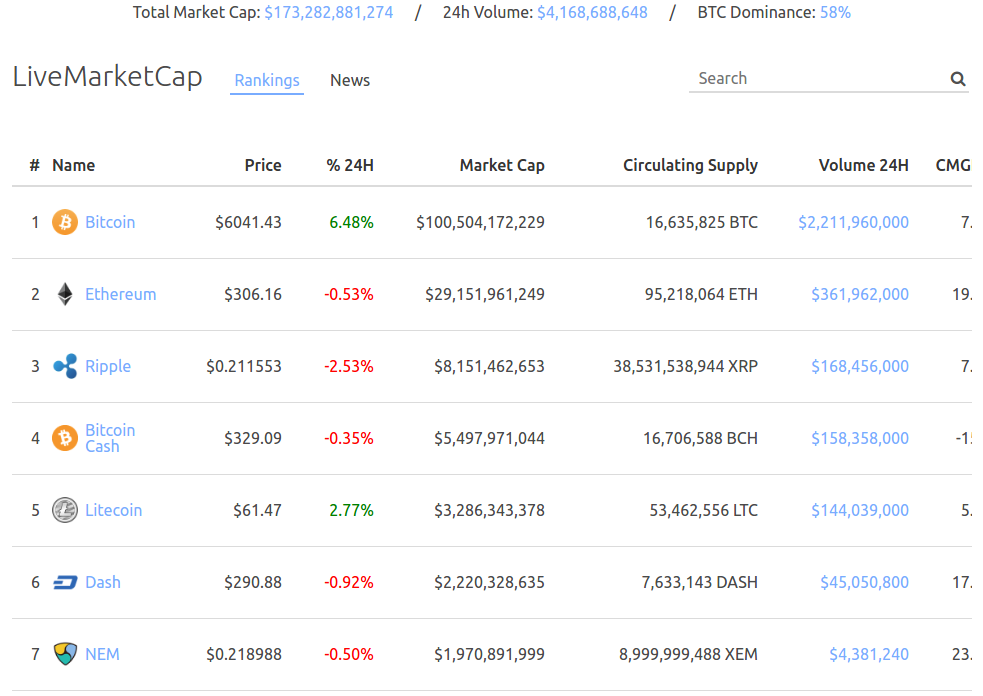The height and width of the screenshot is (696, 983).
Task: Click supply 53,462,556 LTC
Action: click(x=703, y=510)
